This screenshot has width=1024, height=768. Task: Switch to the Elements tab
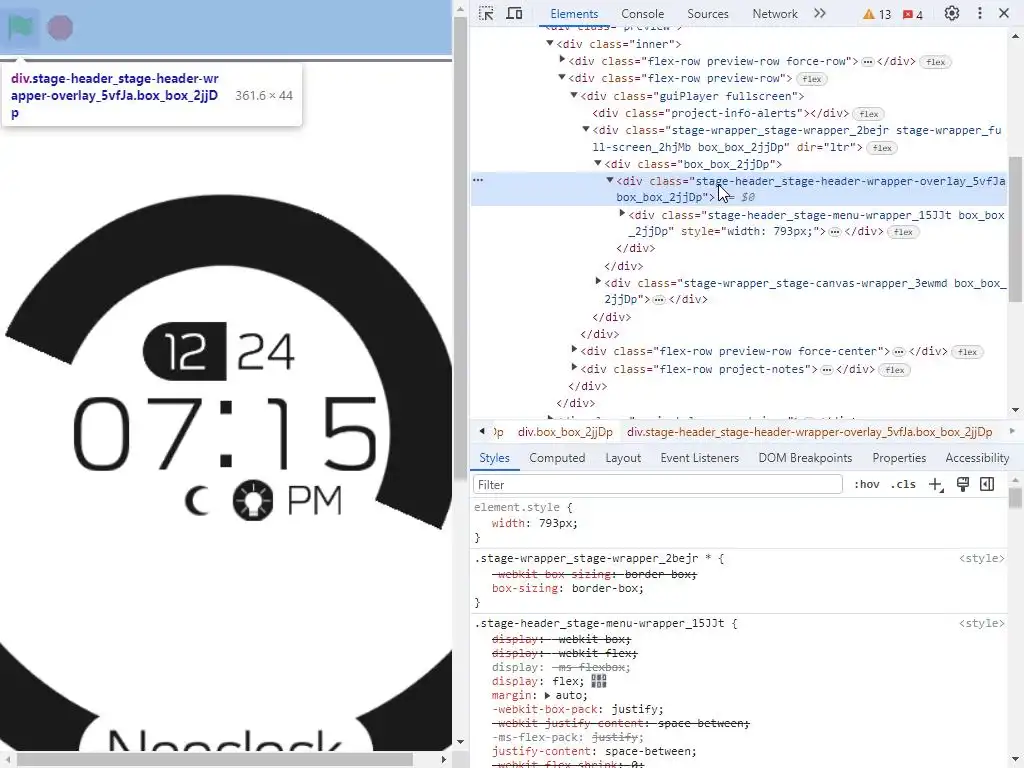(x=574, y=14)
